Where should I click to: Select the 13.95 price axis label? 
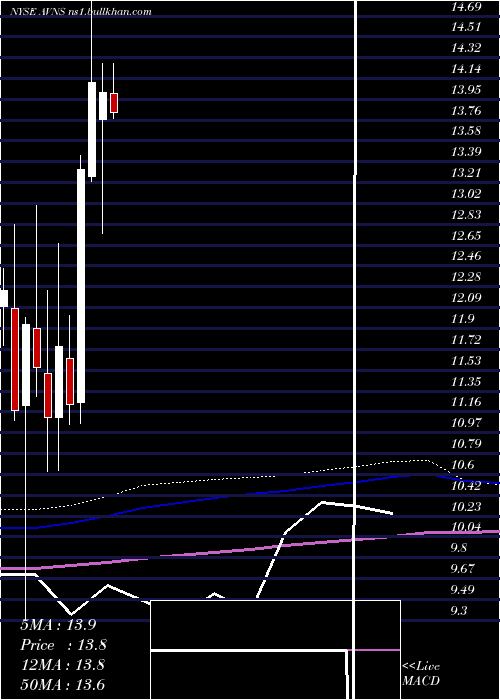click(466, 90)
